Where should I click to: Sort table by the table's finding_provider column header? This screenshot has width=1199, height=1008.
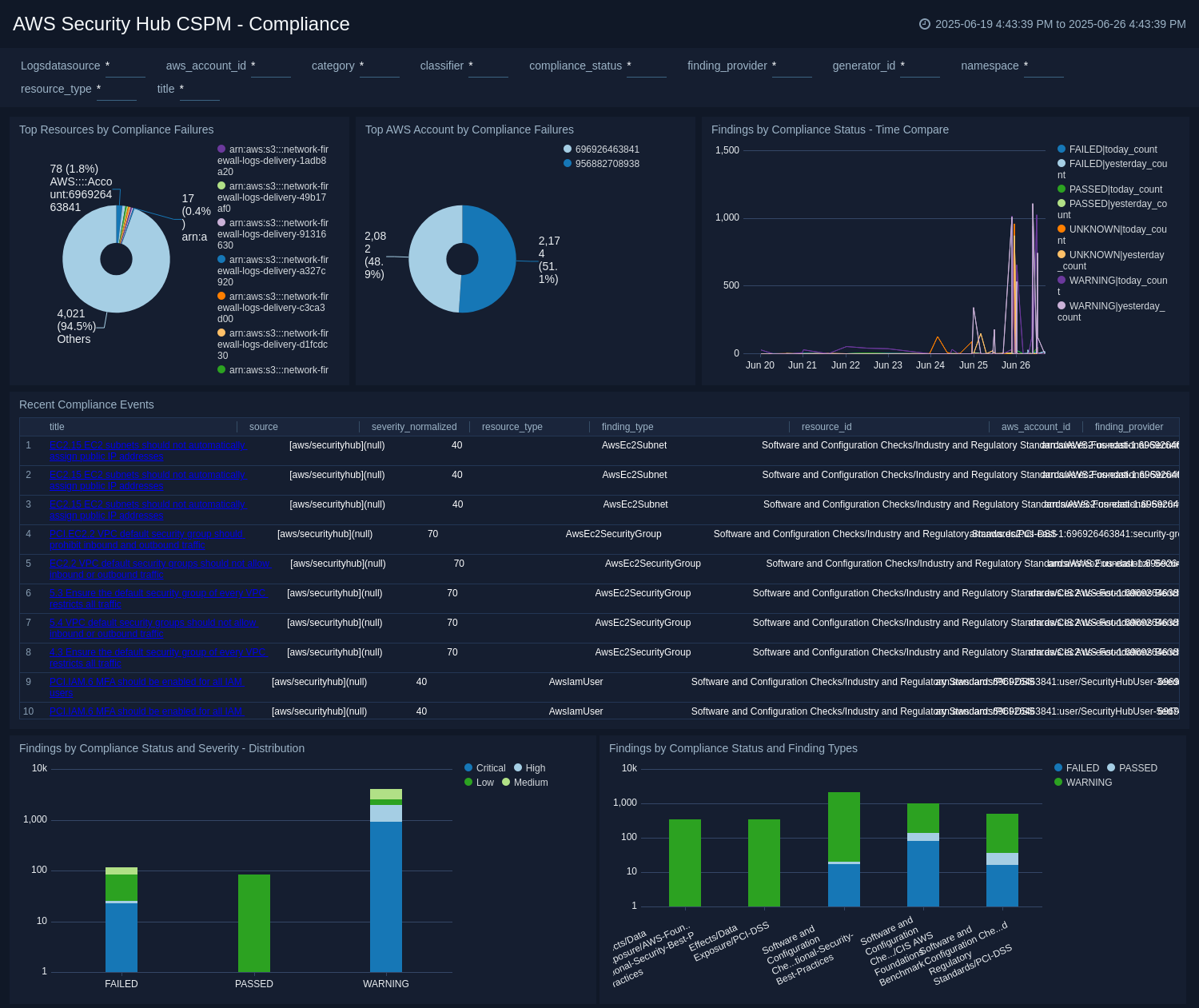tap(1129, 427)
